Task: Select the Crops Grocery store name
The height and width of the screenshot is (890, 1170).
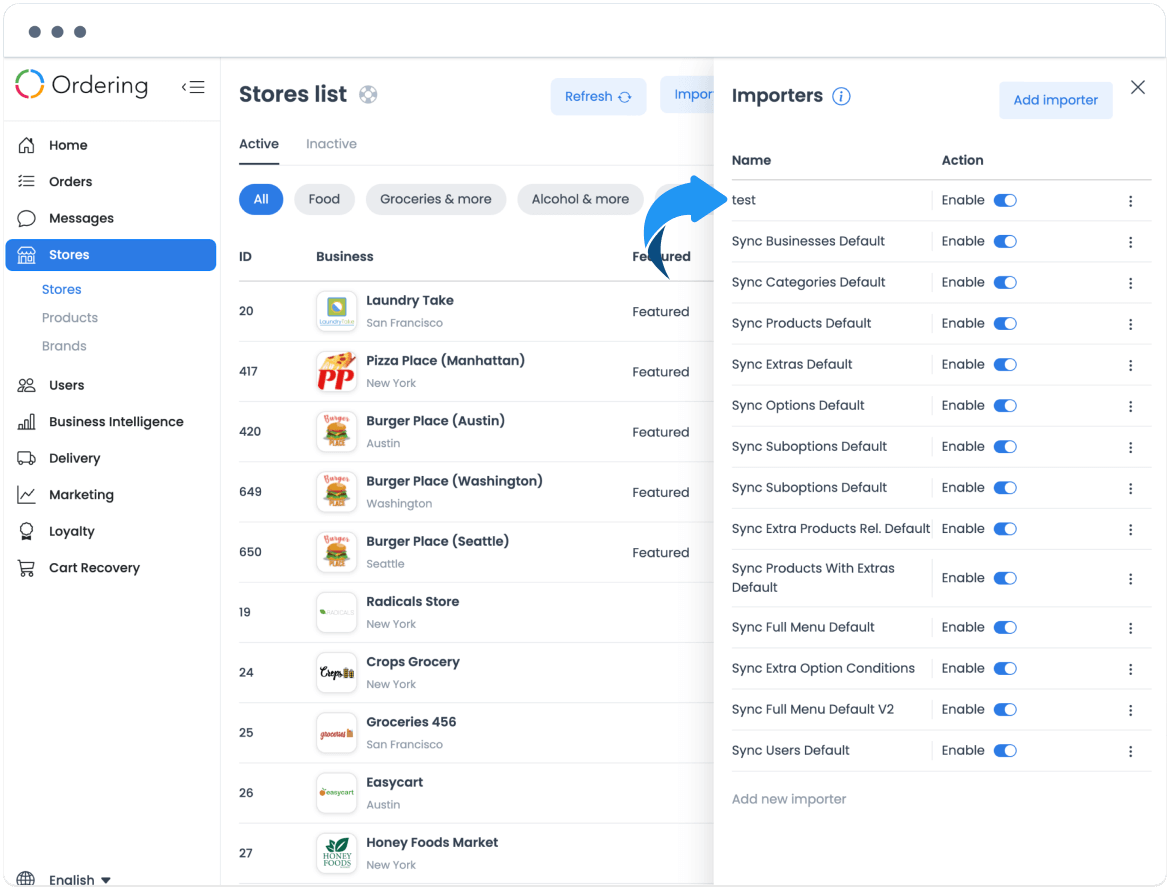Action: [413, 662]
